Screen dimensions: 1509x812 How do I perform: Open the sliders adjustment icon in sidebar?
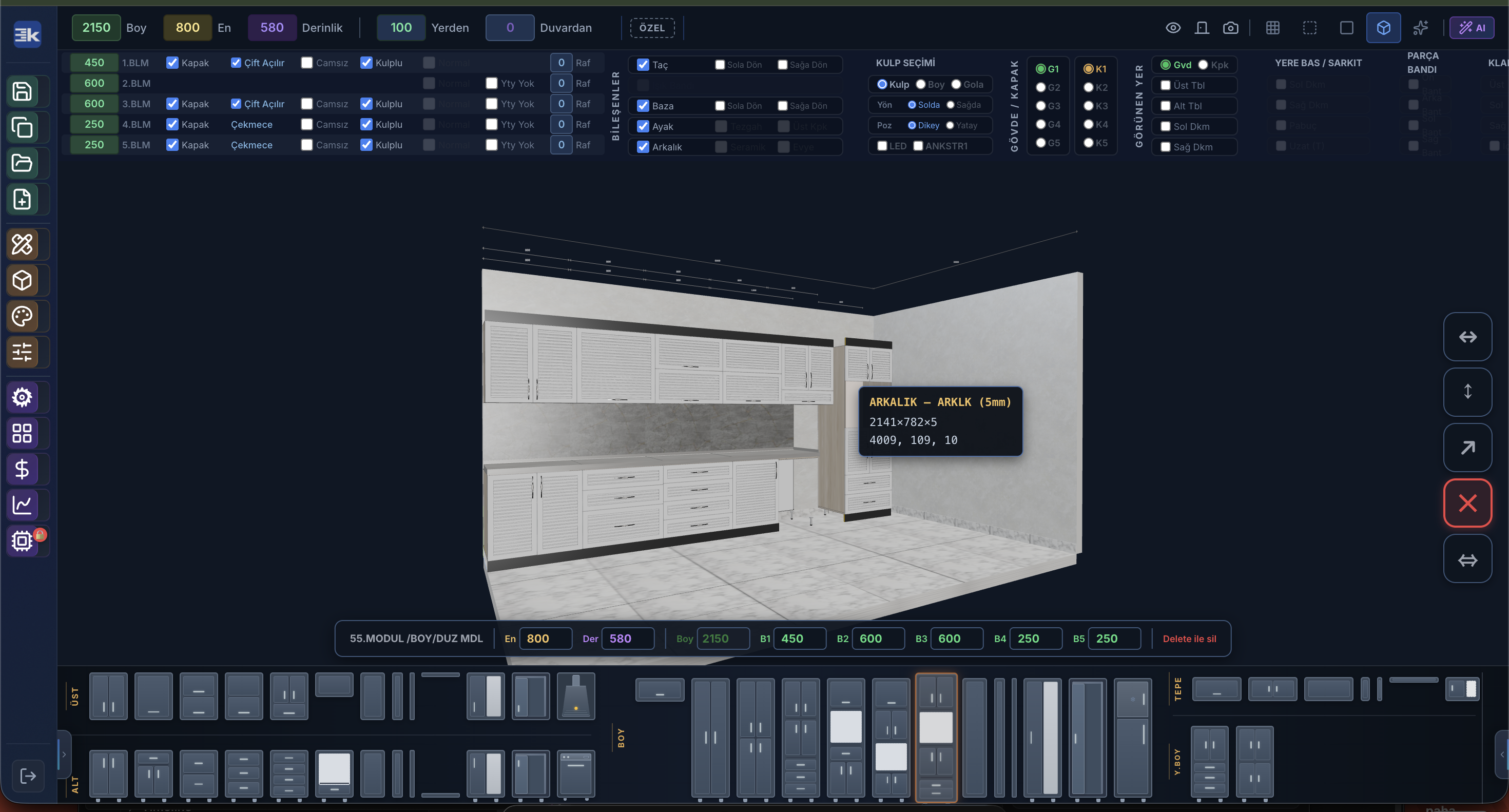click(x=22, y=352)
